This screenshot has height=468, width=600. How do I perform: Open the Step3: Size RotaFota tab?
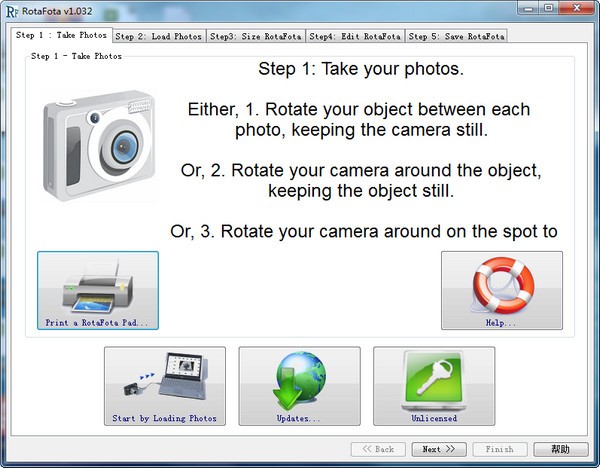pos(256,36)
